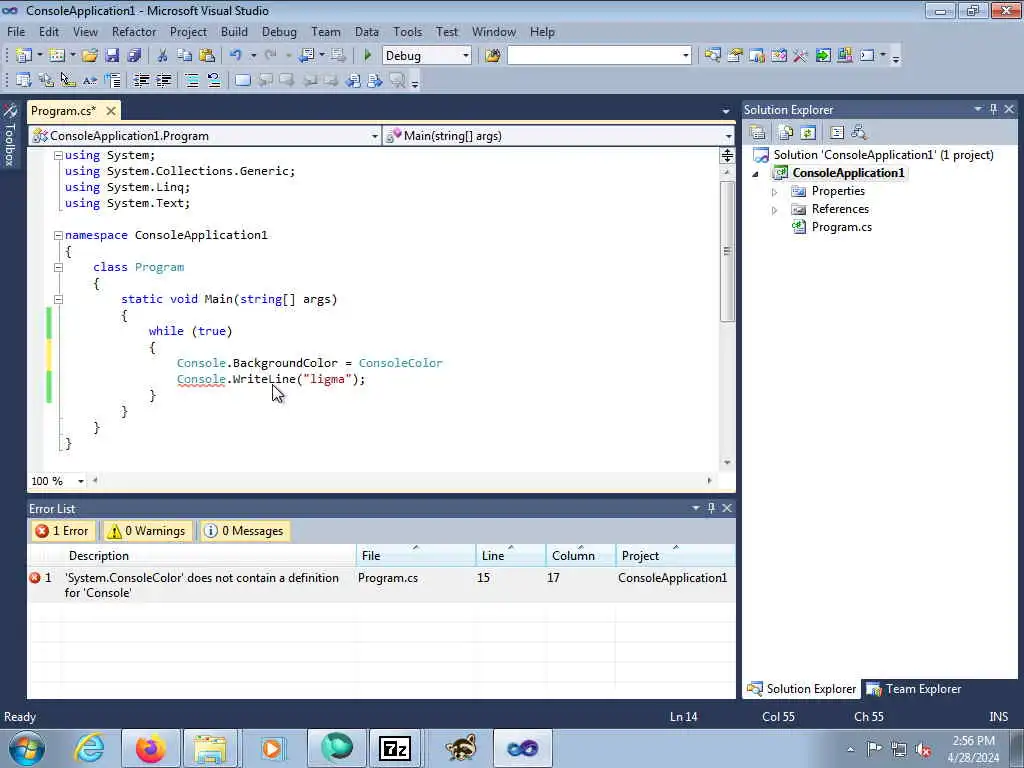Save Program.cs with the floppy disk icon
1024x768 pixels.
tap(112, 56)
